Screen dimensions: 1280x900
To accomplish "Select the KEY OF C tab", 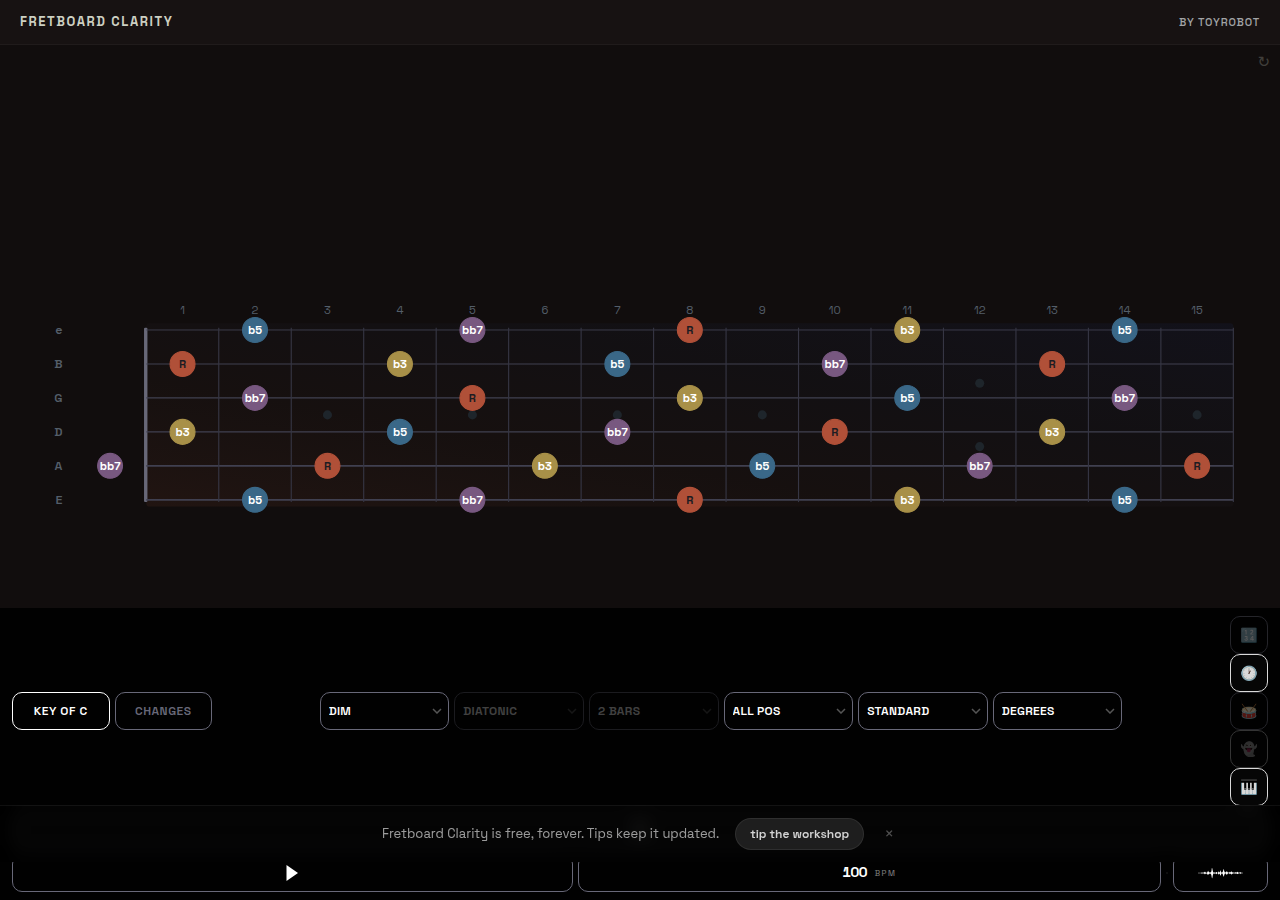I will tap(61, 711).
